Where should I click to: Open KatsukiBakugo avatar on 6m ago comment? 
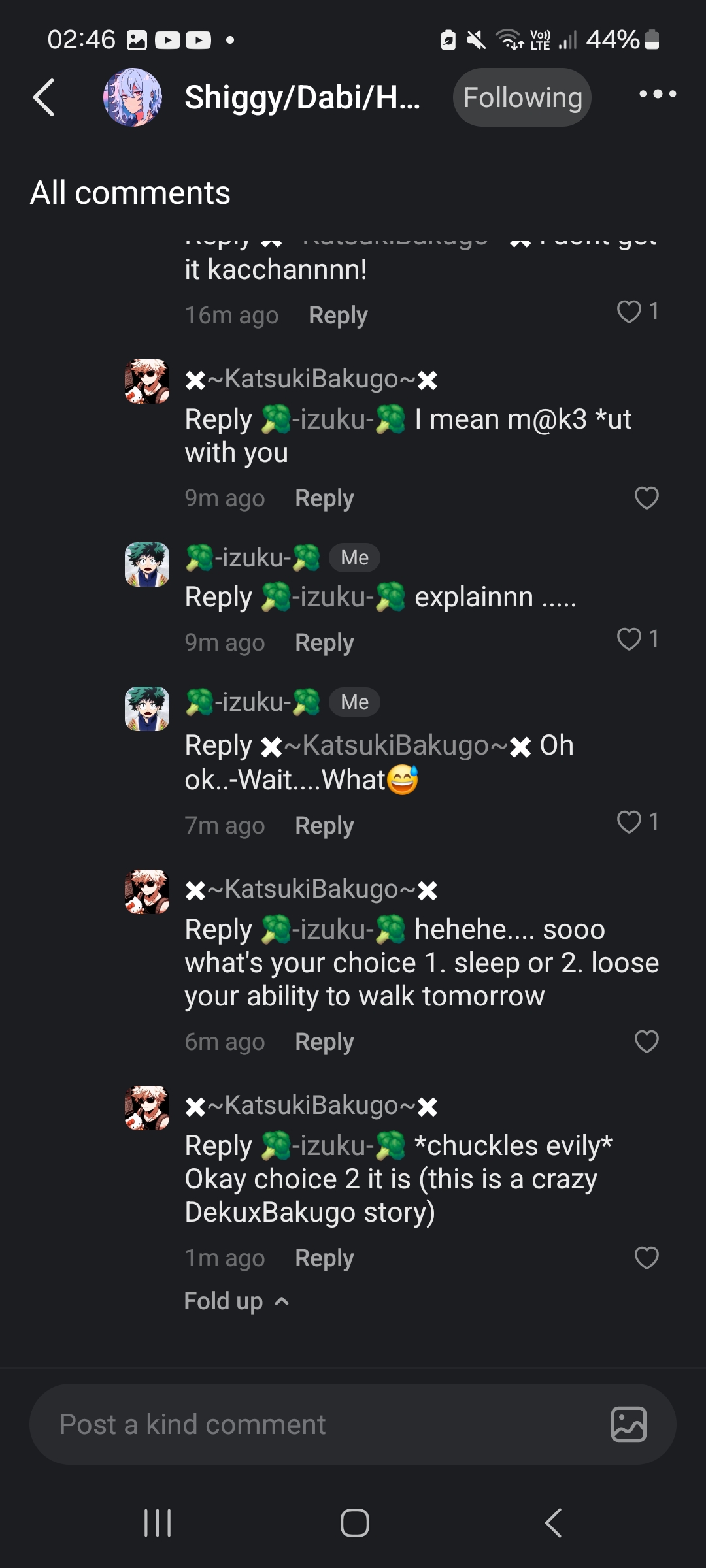click(x=147, y=892)
